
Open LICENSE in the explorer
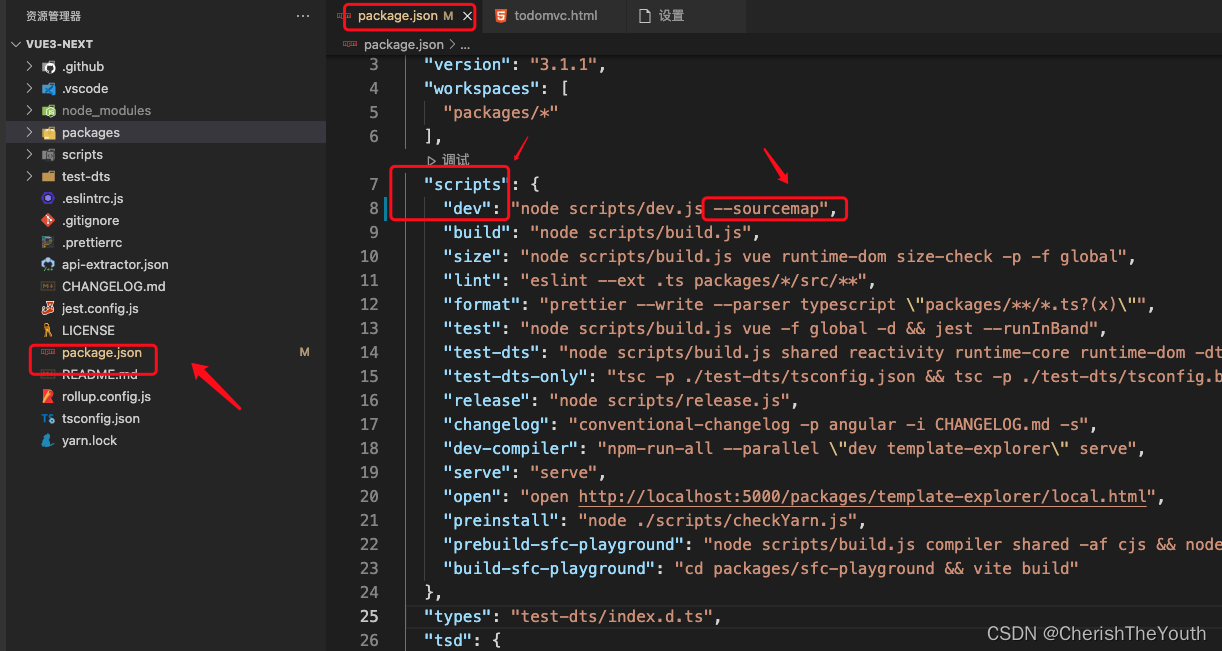click(88, 330)
